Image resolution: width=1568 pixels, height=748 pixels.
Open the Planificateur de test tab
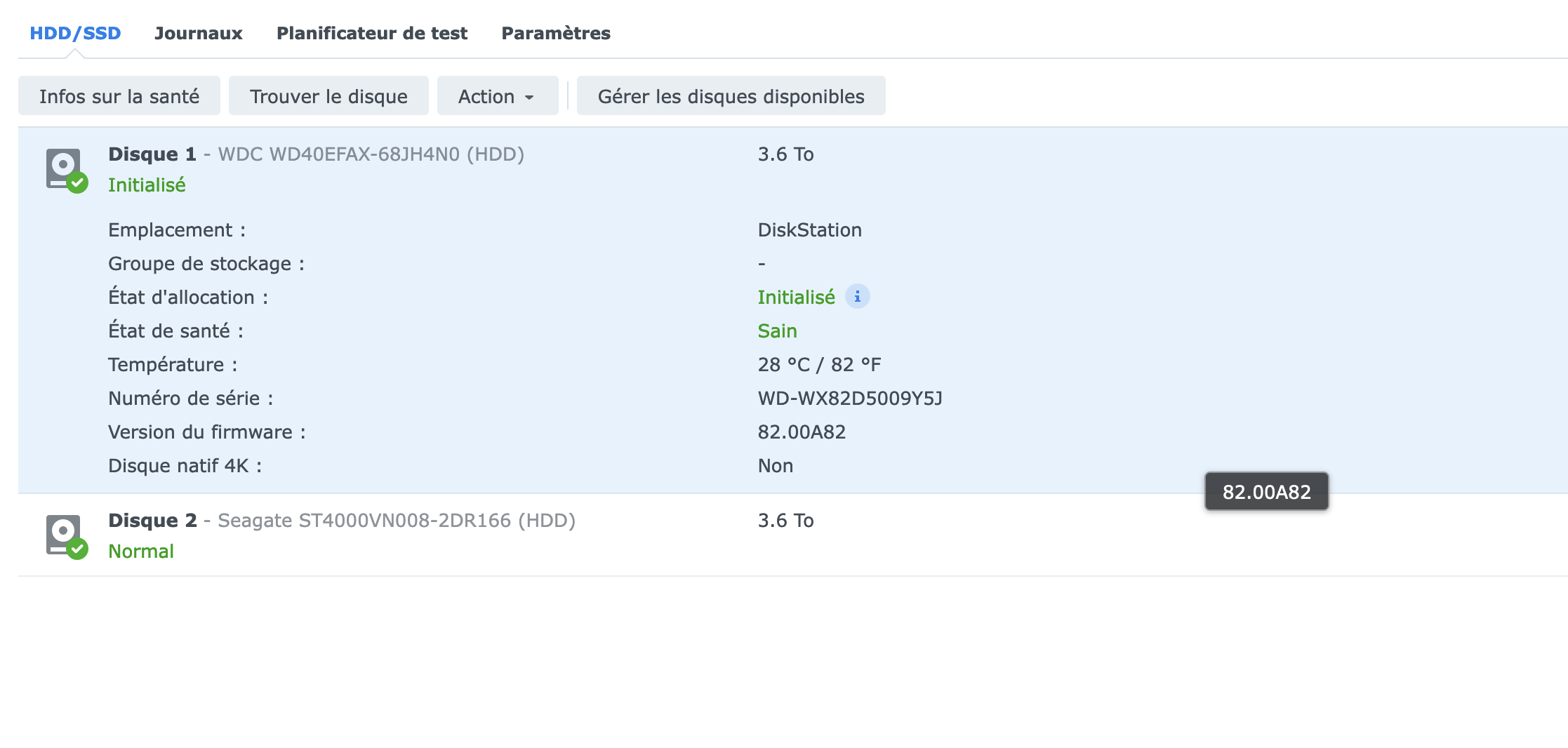click(372, 33)
